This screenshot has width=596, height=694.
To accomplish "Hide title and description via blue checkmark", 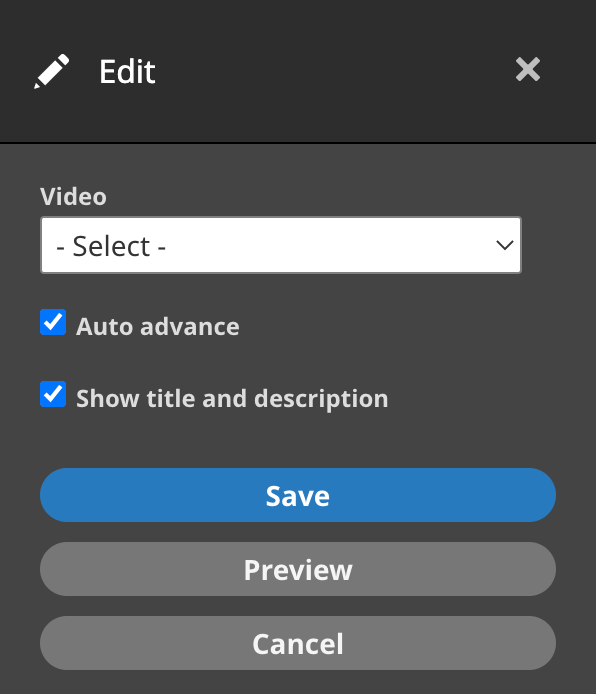I will [53, 394].
